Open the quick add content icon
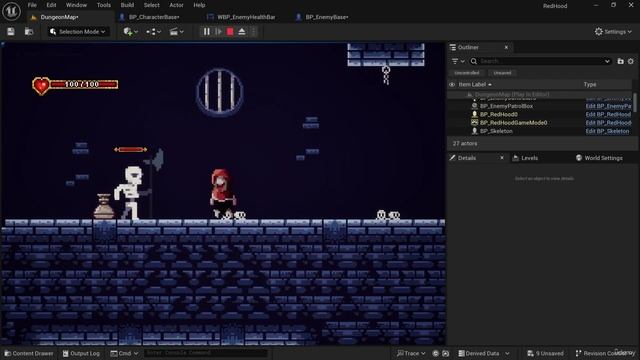 tap(128, 31)
